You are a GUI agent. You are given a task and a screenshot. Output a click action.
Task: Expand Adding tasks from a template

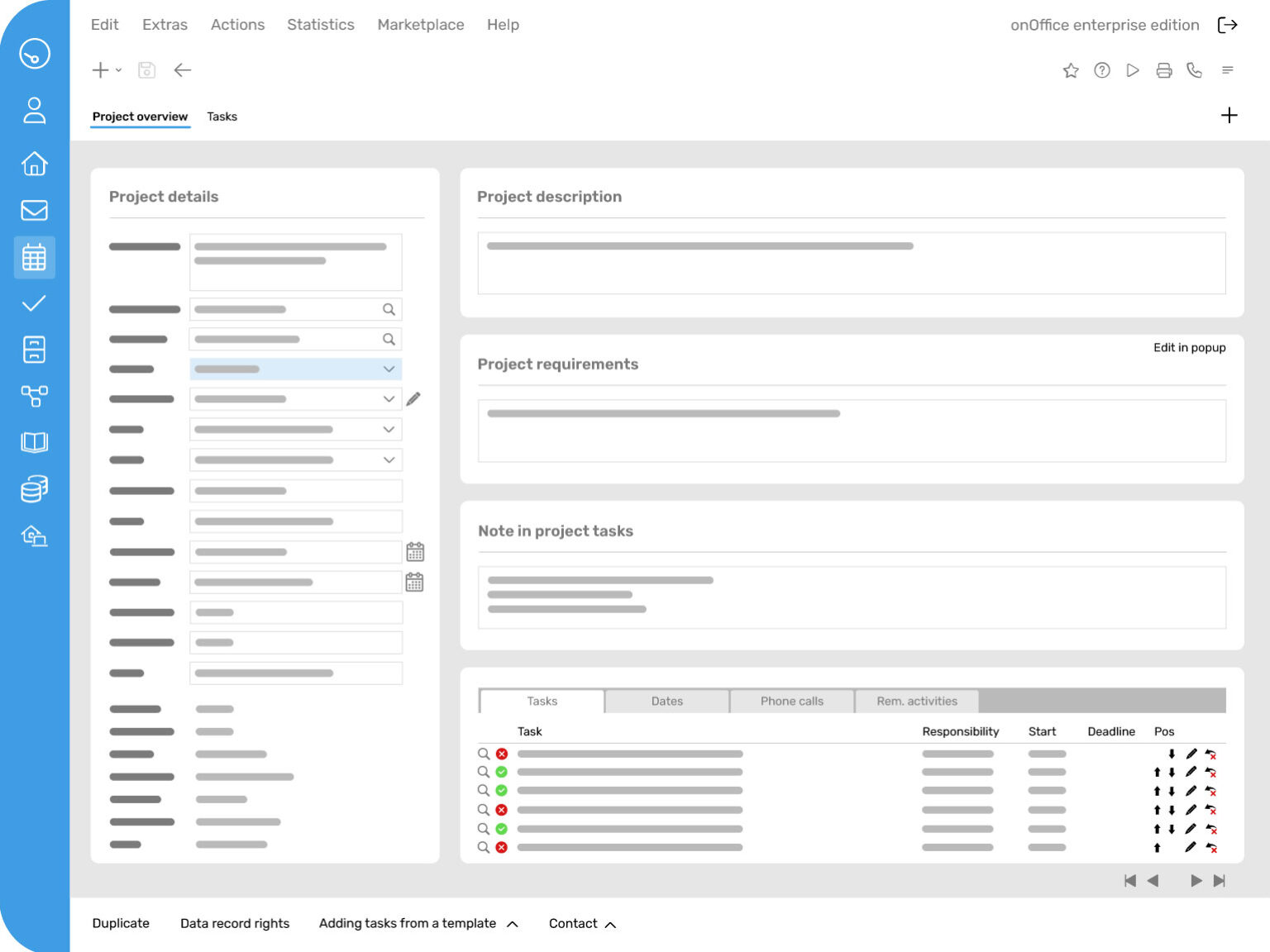click(418, 923)
